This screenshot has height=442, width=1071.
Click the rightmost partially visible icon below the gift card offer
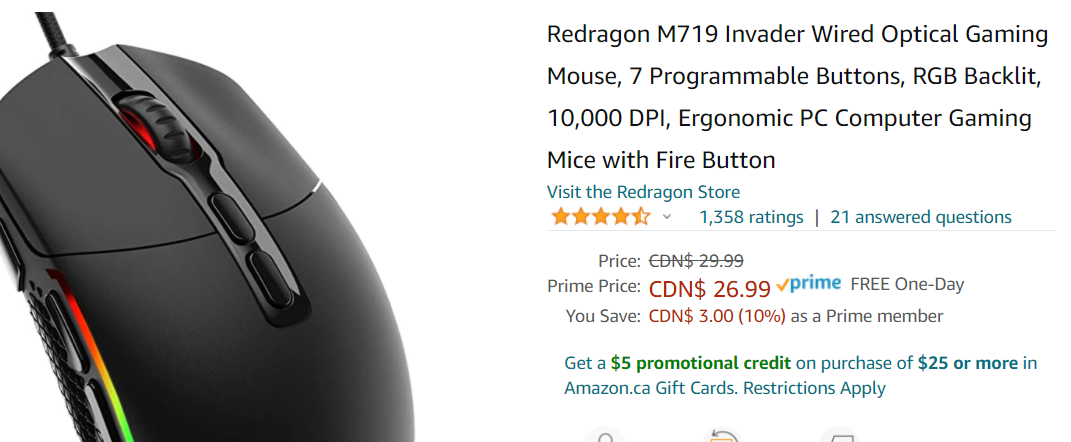coord(839,436)
